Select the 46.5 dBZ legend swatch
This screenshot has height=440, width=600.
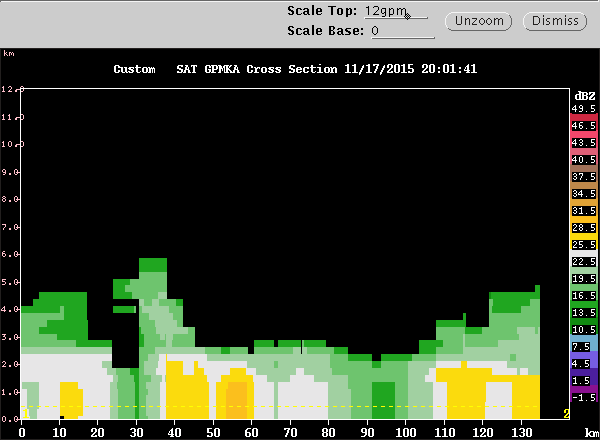point(584,125)
